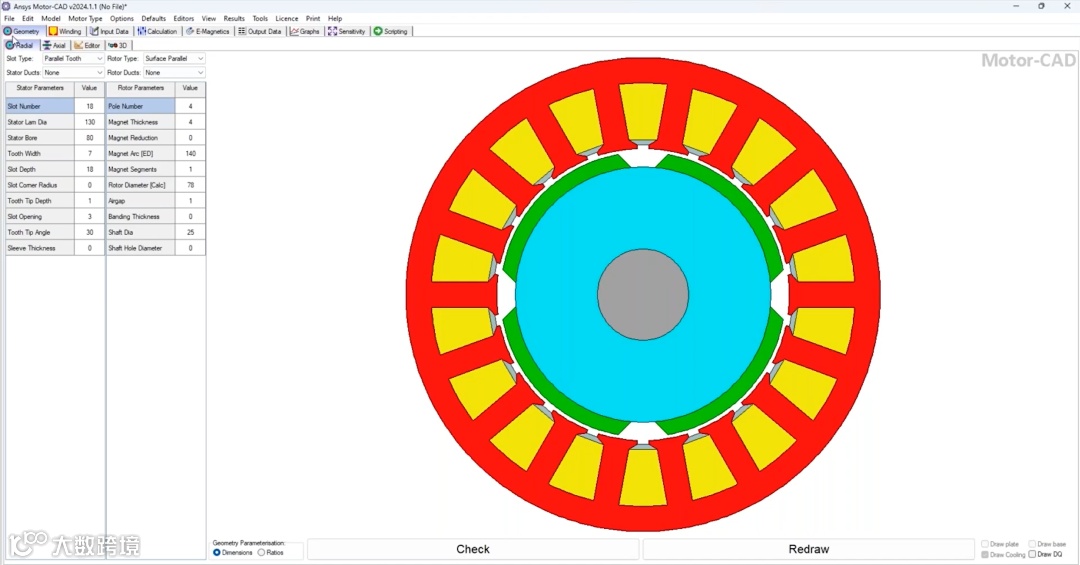The height and width of the screenshot is (565, 1080).
Task: Open the Edit menu
Action: 28,19
